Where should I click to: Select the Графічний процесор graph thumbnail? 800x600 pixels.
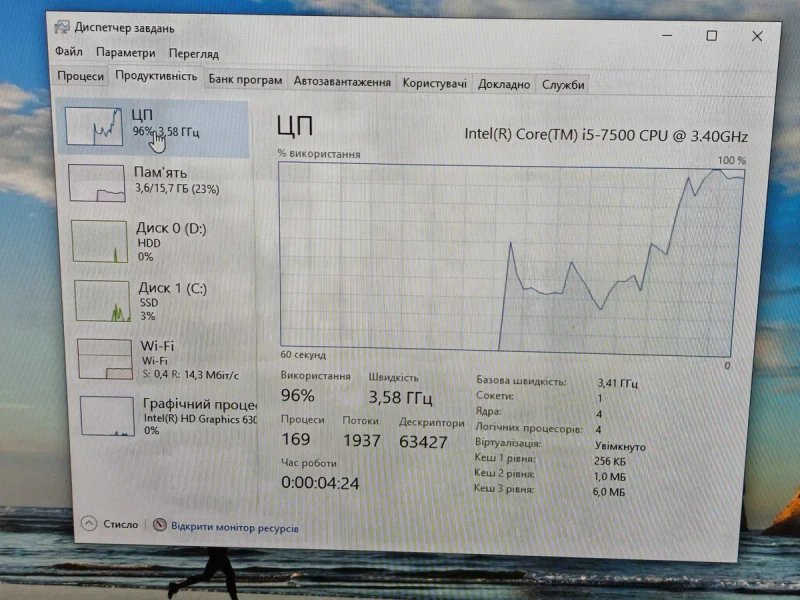point(108,416)
